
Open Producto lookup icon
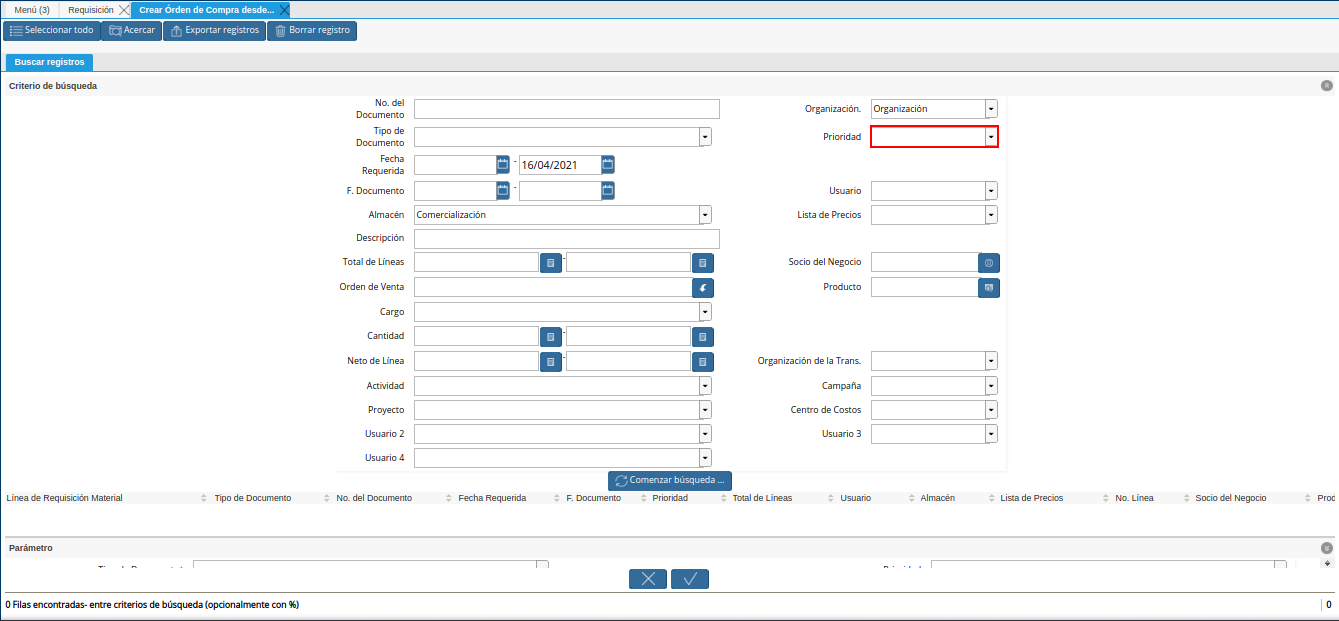[989, 288]
